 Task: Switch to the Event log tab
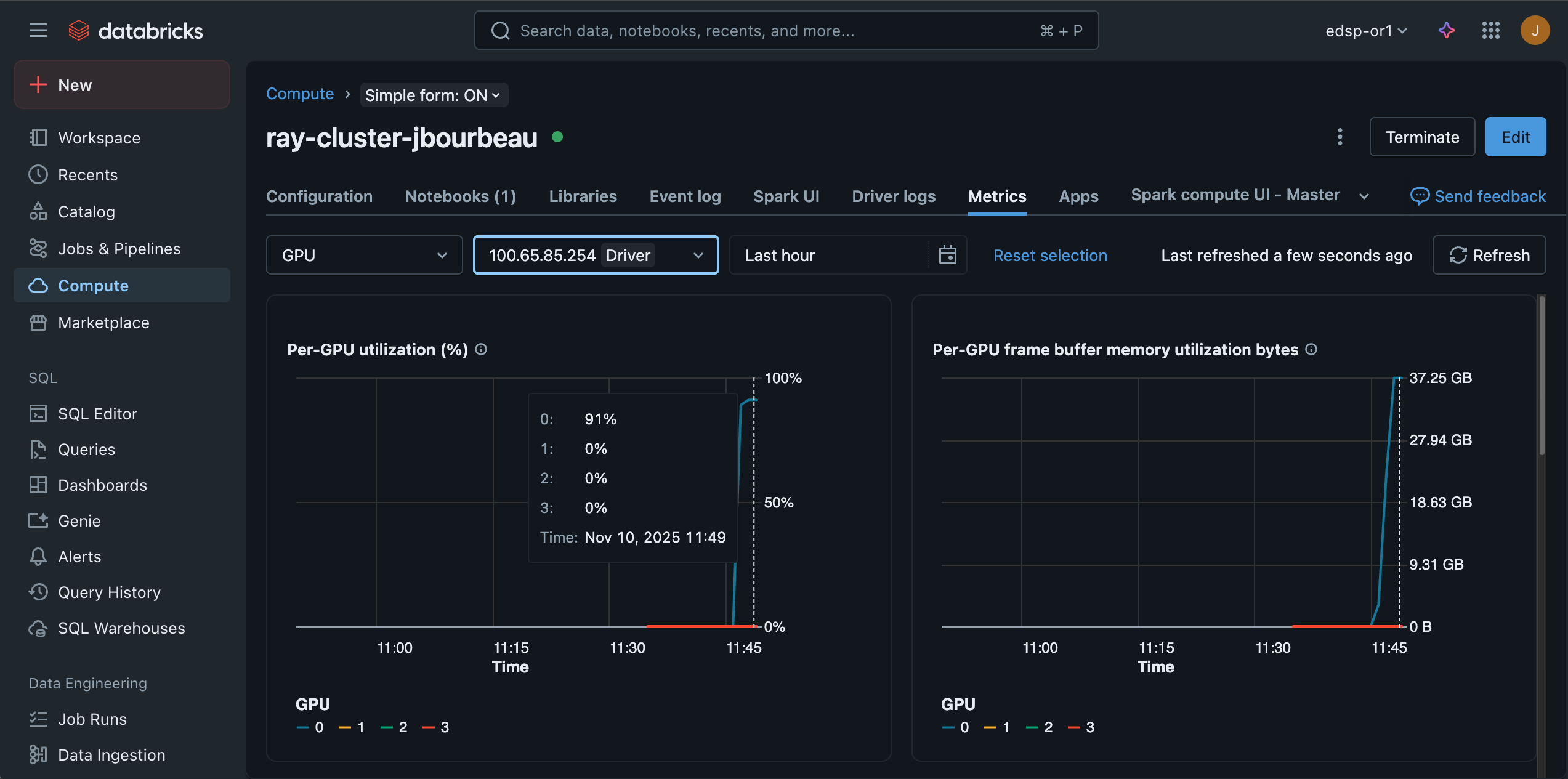click(x=685, y=196)
